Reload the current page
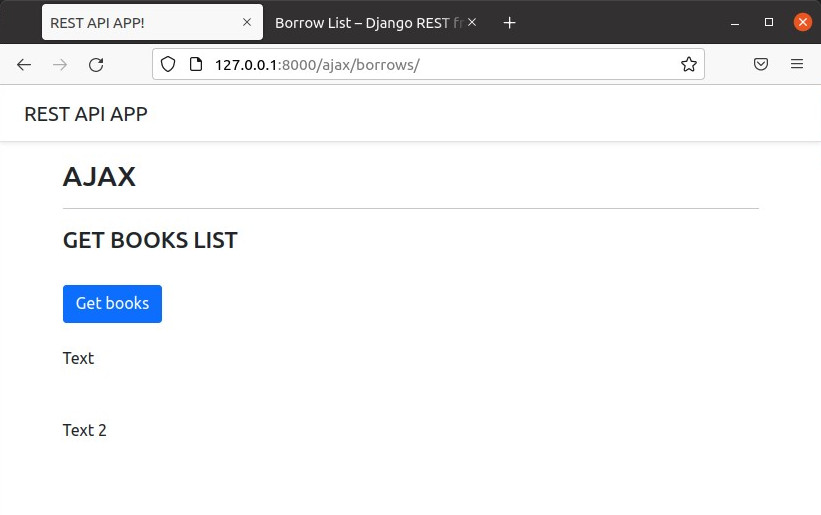 96,65
